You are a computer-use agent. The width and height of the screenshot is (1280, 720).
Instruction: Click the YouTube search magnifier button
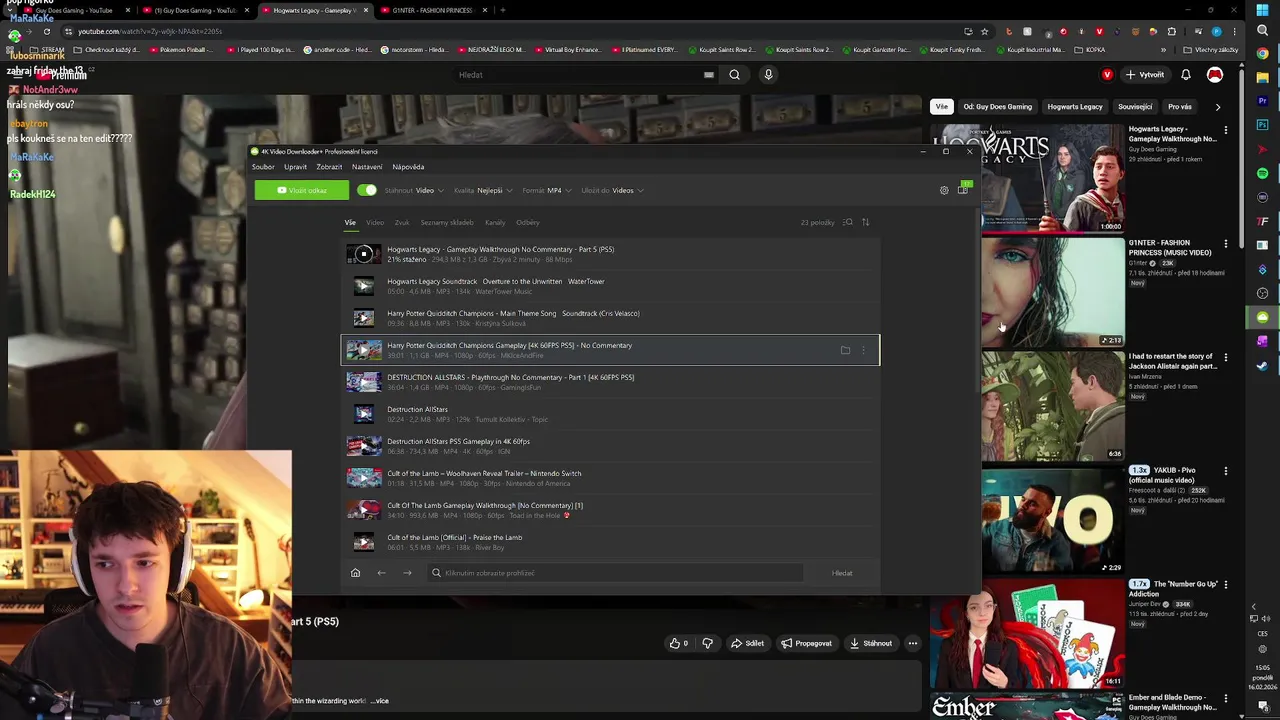(x=734, y=74)
